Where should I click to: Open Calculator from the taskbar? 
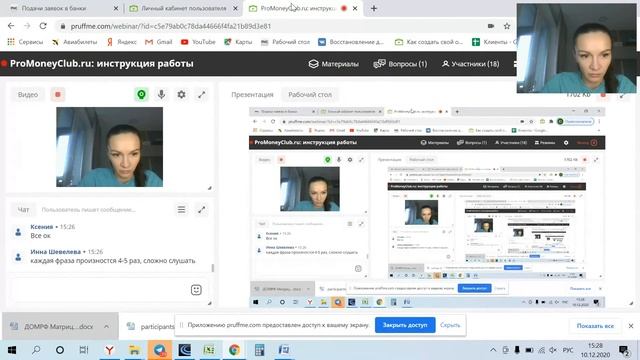point(259,350)
